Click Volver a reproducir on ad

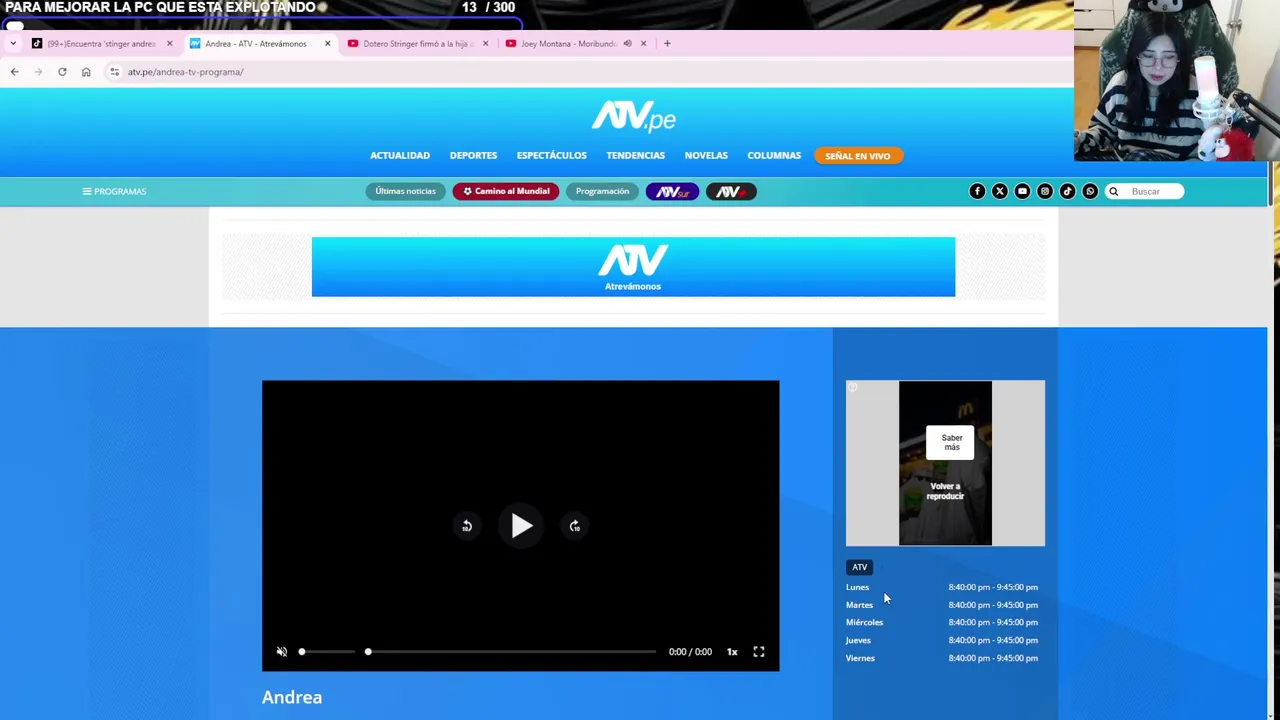tap(945, 491)
